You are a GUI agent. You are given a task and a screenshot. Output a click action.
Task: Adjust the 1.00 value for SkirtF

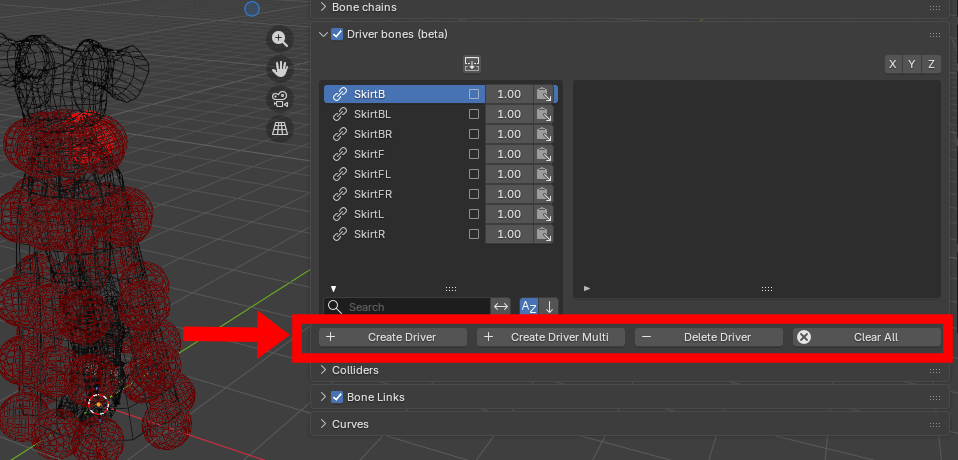509,154
